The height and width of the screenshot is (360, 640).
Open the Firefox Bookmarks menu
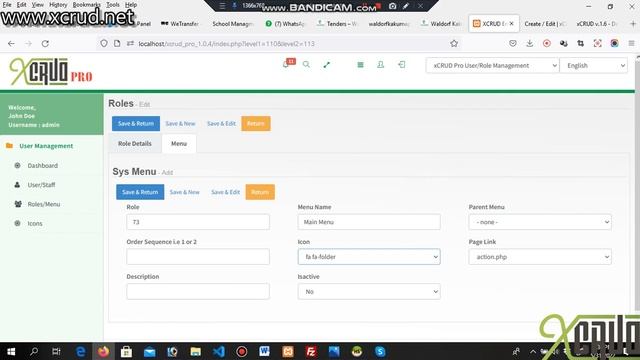tap(86, 4)
